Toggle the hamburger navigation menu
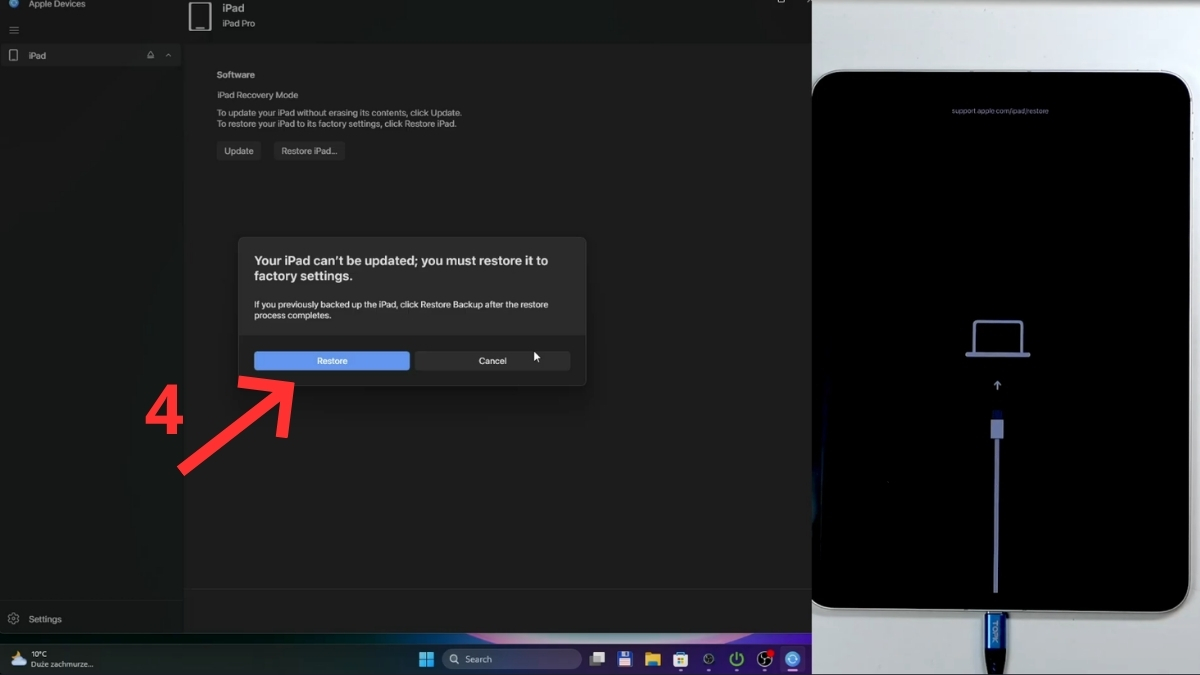Viewport: 1200px width, 675px height. click(14, 30)
